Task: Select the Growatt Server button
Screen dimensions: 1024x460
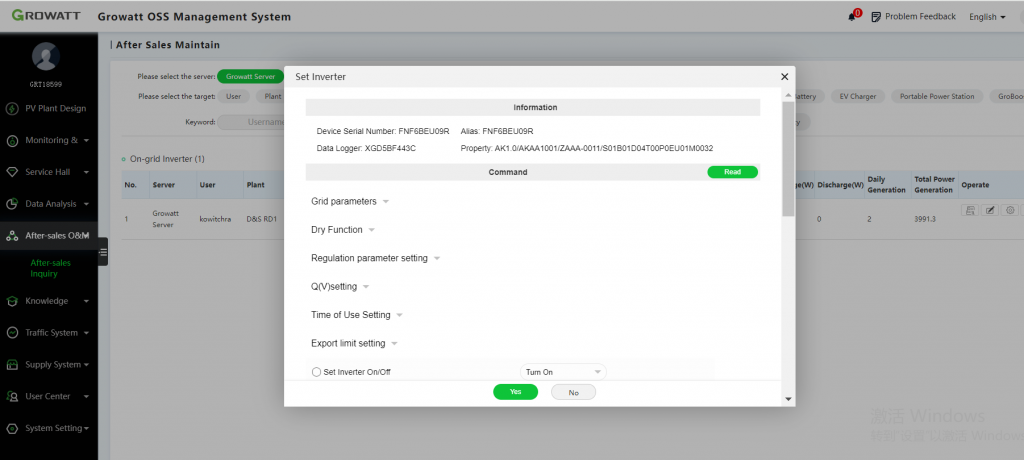Action: click(251, 76)
